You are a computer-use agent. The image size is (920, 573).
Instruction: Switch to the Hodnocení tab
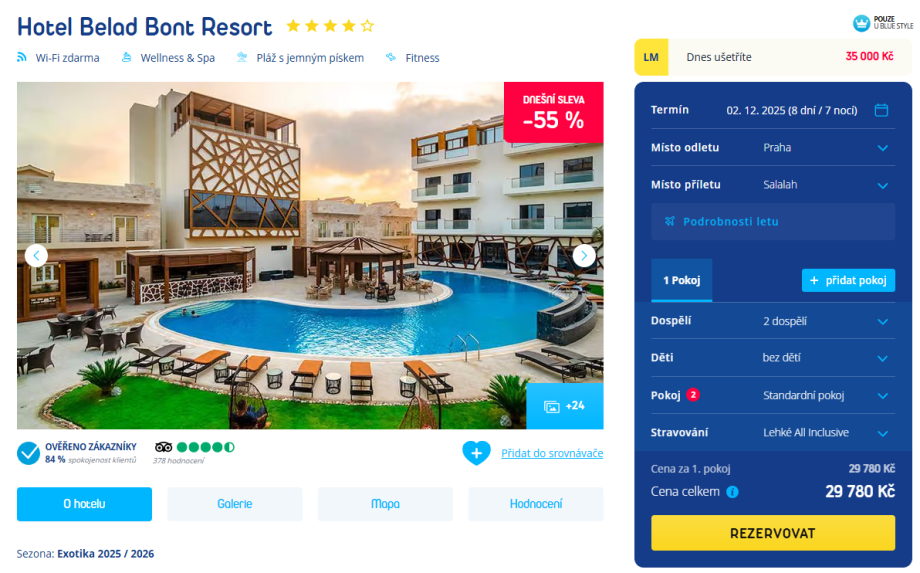[536, 504]
